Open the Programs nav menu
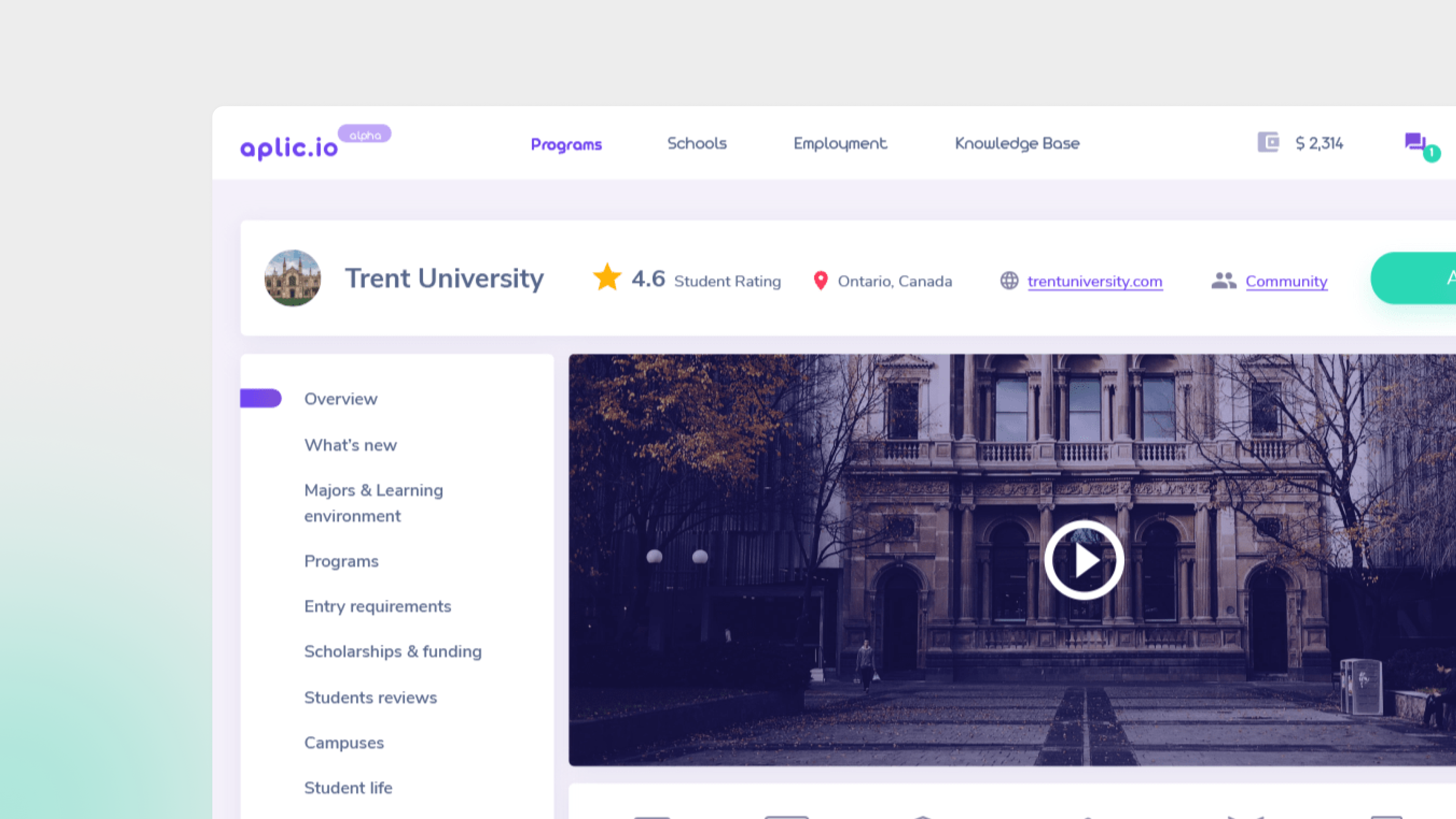1456x819 pixels. coord(566,145)
